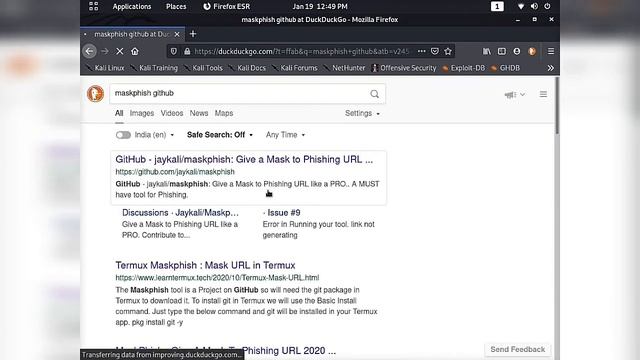Viewport: 640px width, 360px height.
Task: Switch to Videos results tab
Action: [x=172, y=113]
